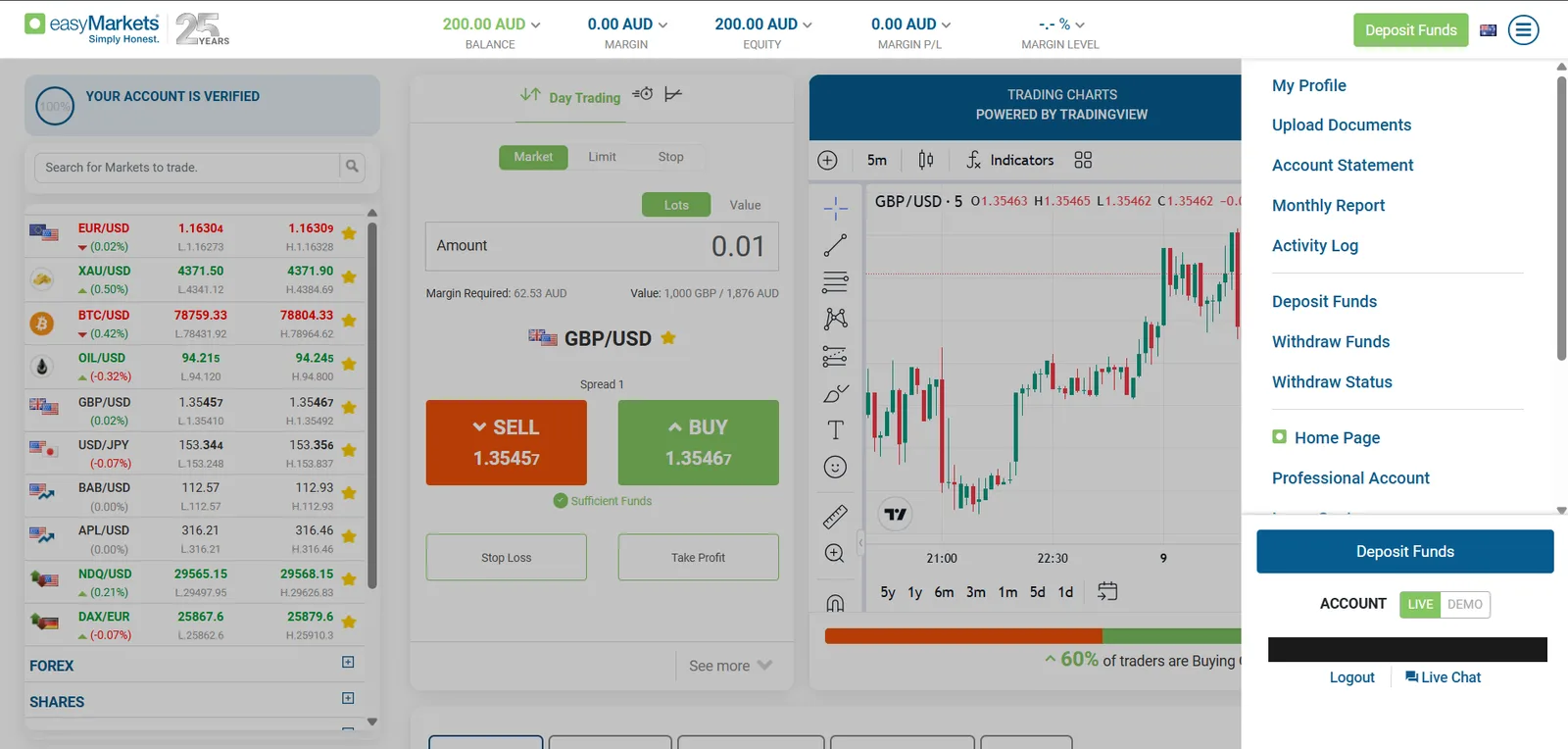Open the hamburger account menu icon

pos(1523,30)
